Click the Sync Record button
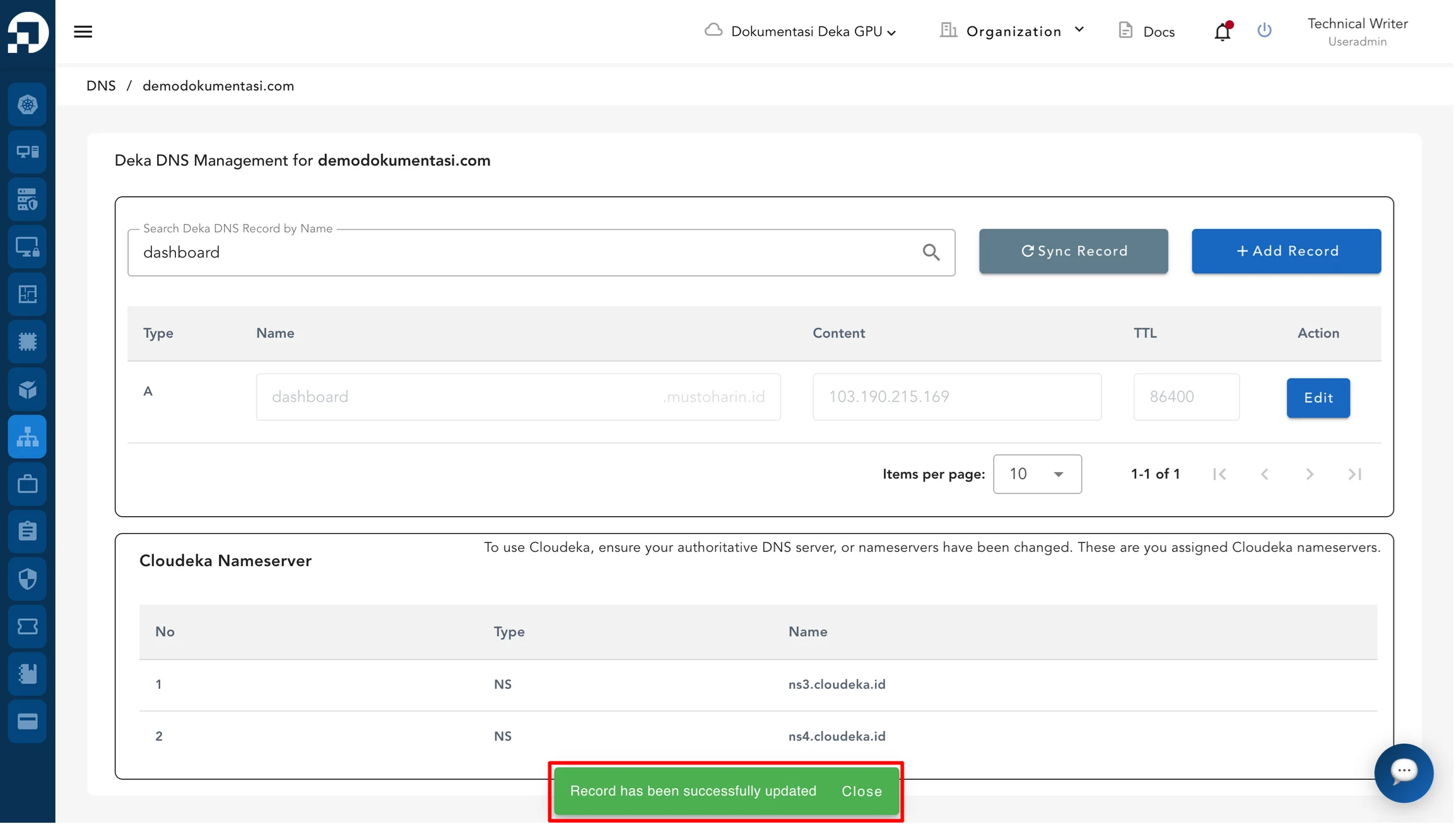 click(1074, 251)
